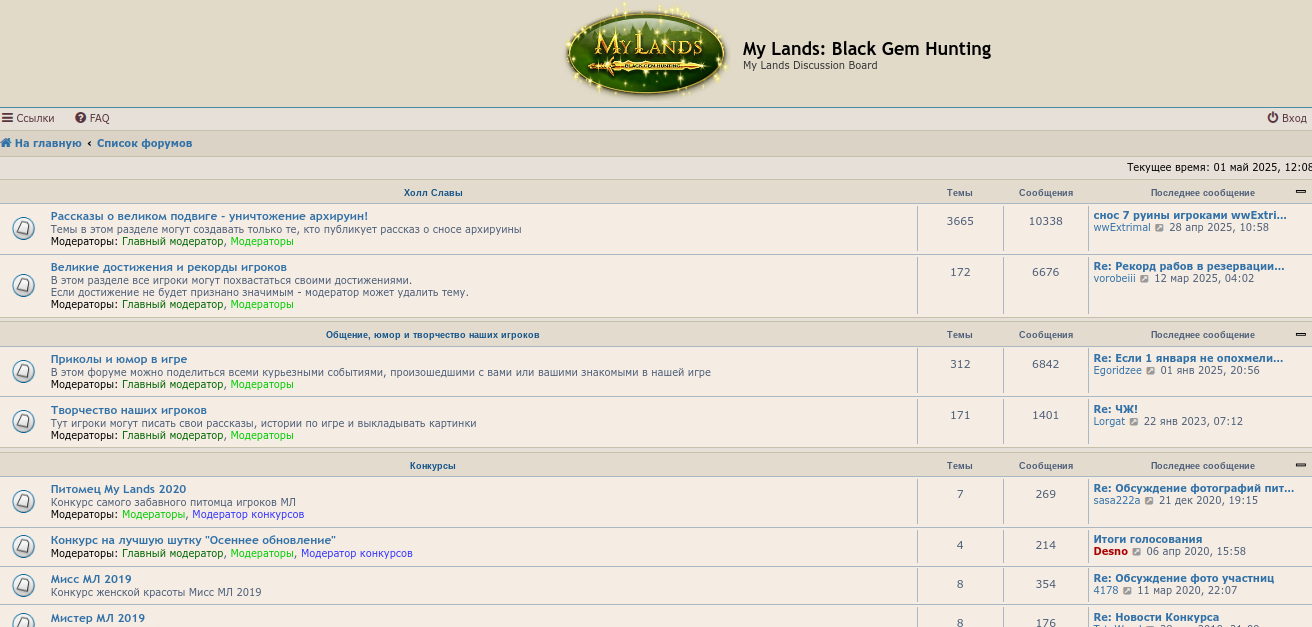Screen dimensions: 1312x627
Task: Click forum icon beside Великие достижения и рекорды
Action: 24,285
